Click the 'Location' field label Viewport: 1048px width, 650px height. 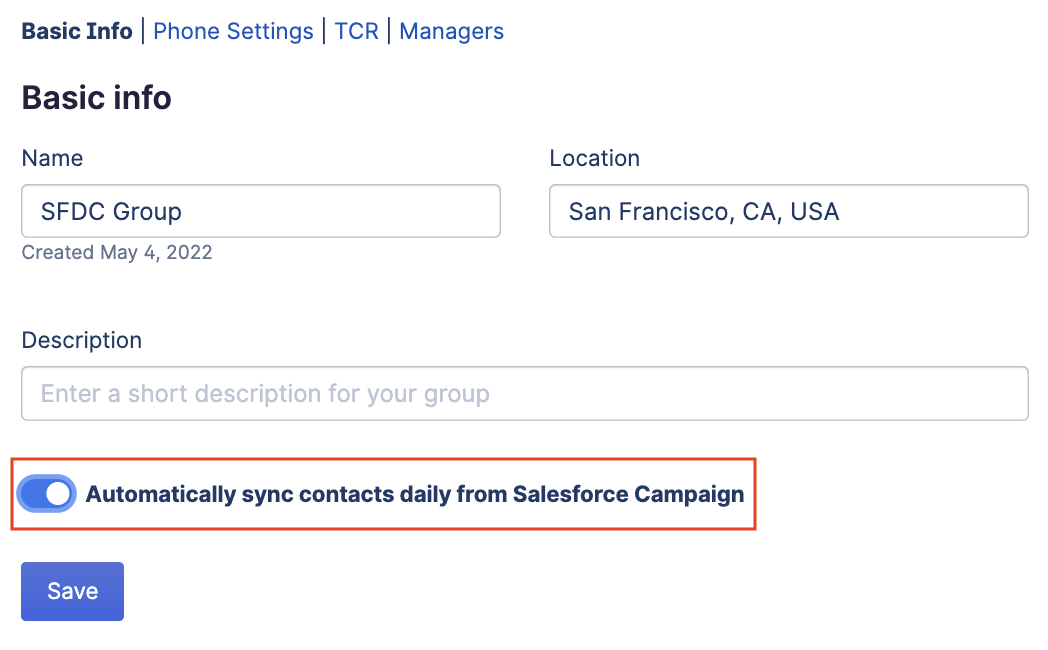[594, 158]
